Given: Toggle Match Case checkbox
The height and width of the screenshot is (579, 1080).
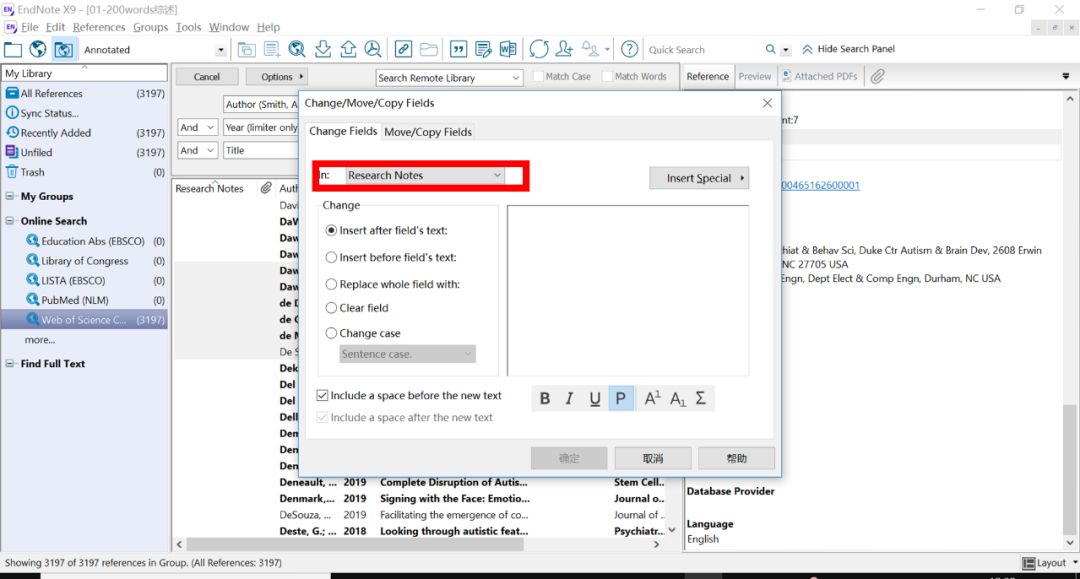Looking at the screenshot, I should coord(538,76).
